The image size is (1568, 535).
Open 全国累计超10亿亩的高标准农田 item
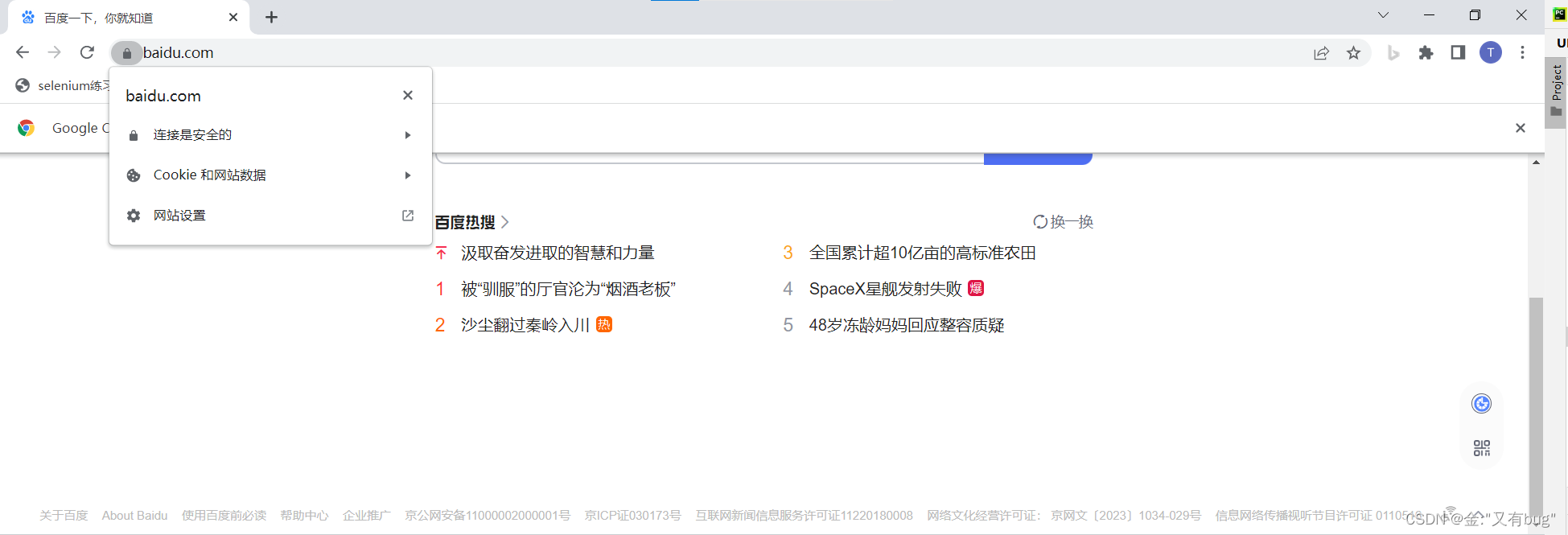coord(922,253)
